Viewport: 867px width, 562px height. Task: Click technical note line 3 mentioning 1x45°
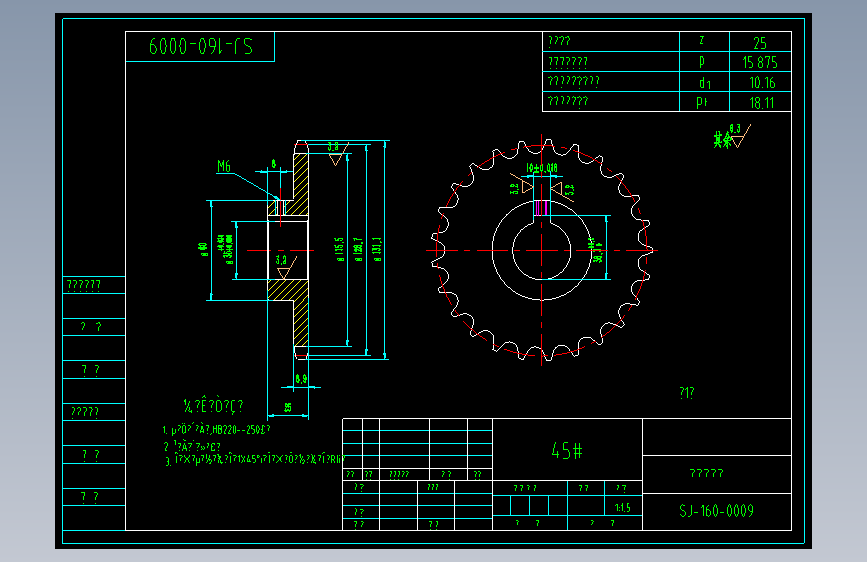point(254,460)
